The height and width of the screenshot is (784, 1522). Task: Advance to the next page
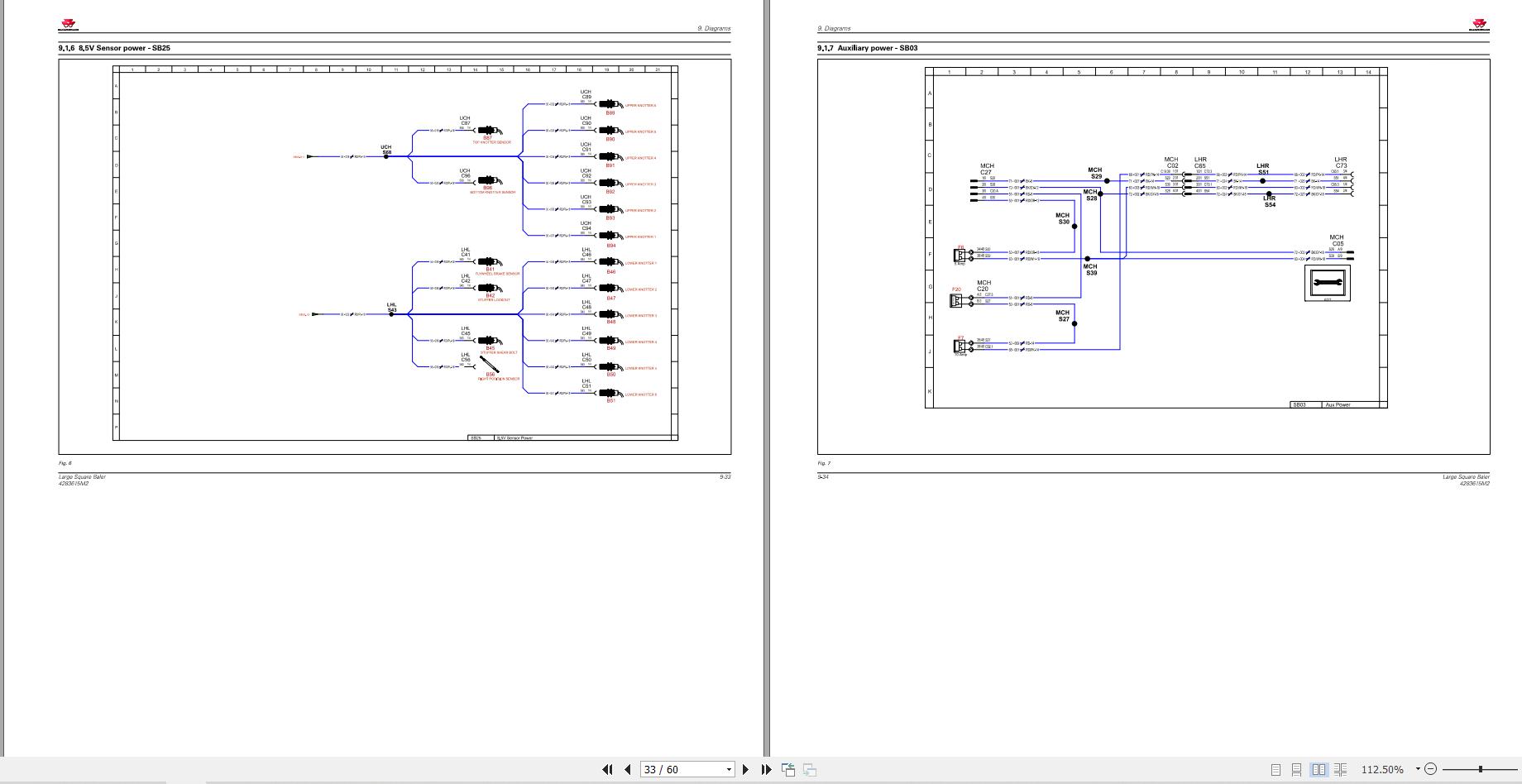pyautogui.click(x=745, y=769)
